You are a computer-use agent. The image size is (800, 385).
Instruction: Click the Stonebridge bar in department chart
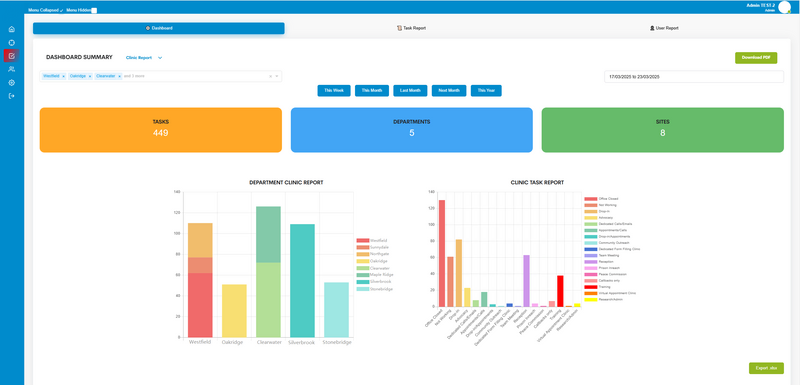point(336,310)
